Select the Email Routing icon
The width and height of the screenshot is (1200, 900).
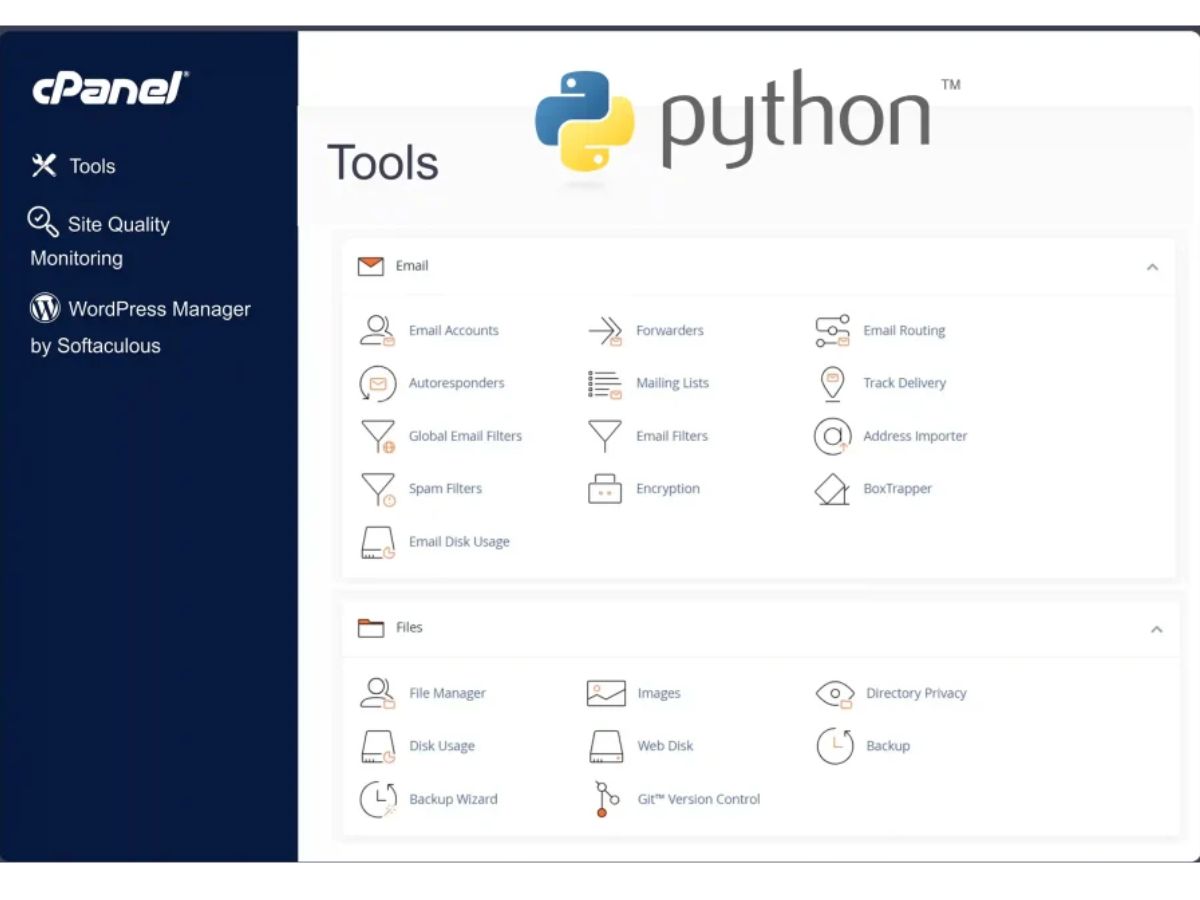point(832,331)
